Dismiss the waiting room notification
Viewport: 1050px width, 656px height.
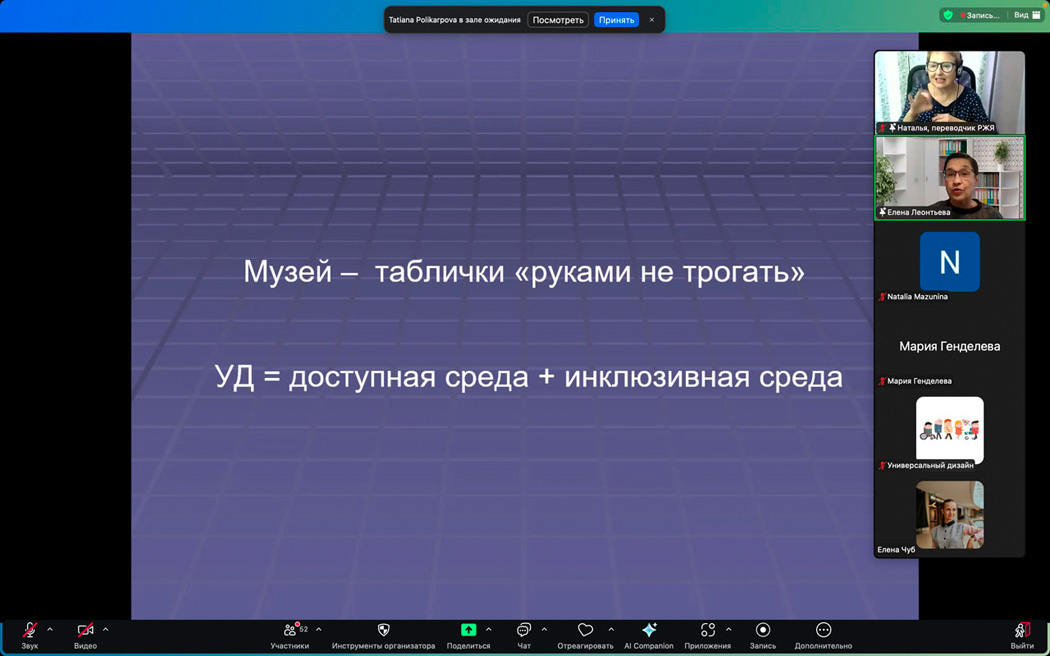(652, 20)
